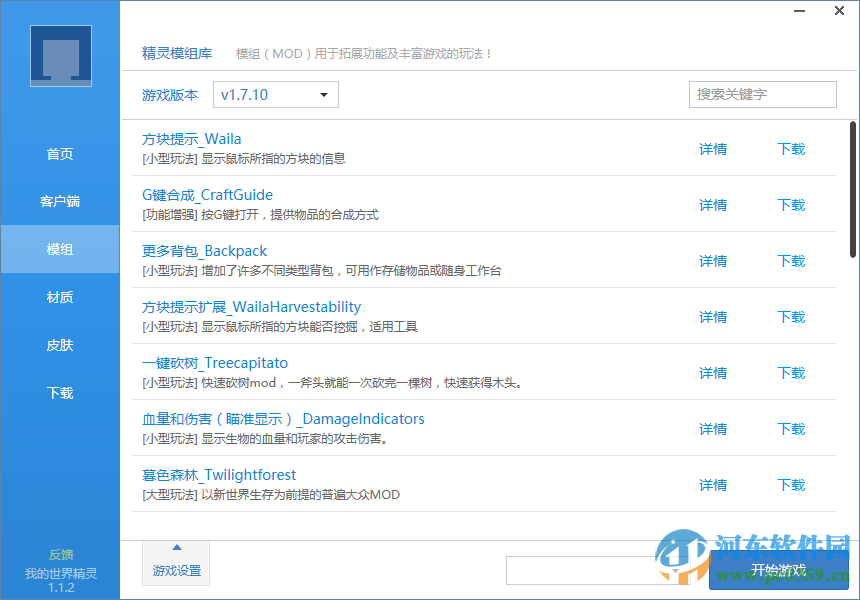This screenshot has width=860, height=600.
Task: Download the 血量和伤害_DamageIndicators mod
Action: 791,429
